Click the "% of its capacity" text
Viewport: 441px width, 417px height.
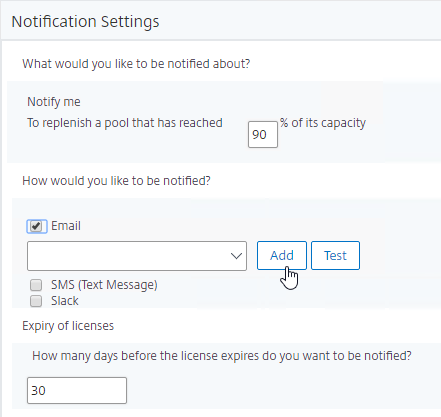(x=323, y=123)
